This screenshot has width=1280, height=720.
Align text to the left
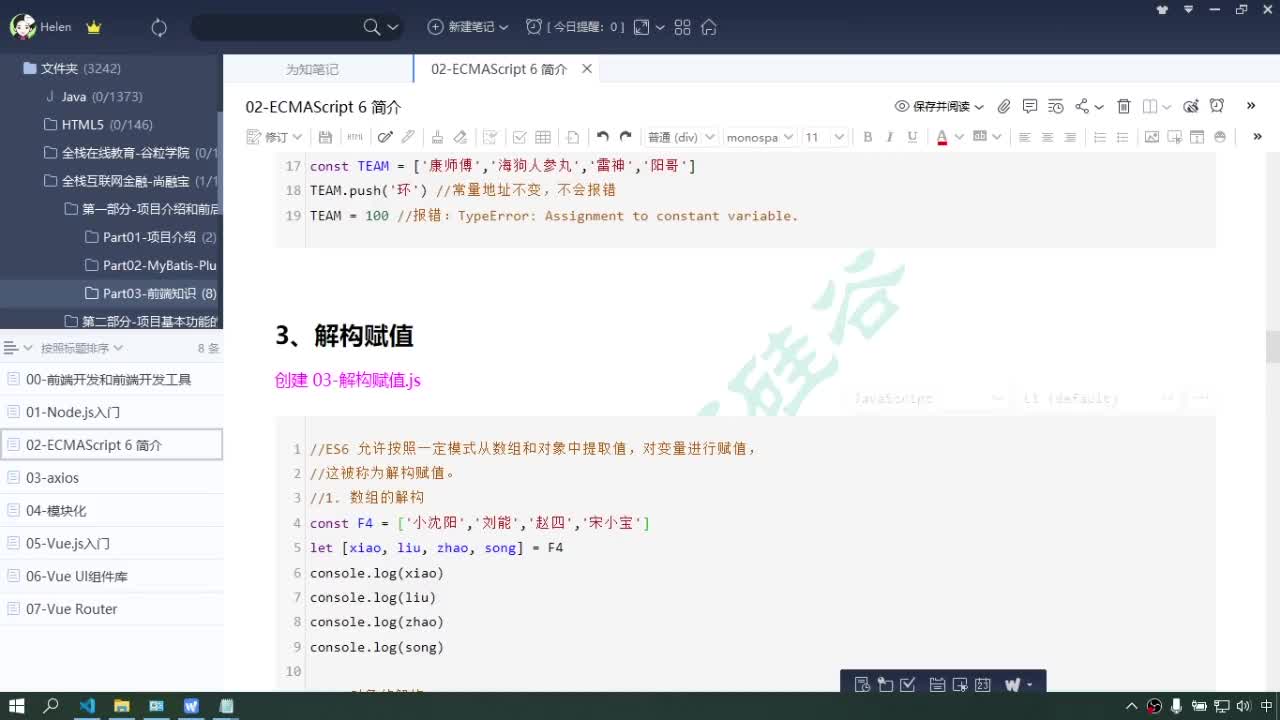1025,137
